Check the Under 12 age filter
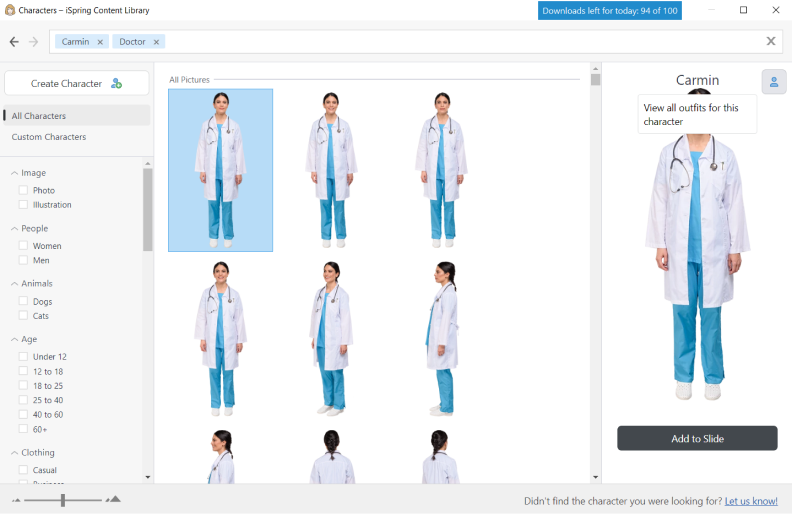Image resolution: width=792 pixels, height=514 pixels. (x=23, y=356)
